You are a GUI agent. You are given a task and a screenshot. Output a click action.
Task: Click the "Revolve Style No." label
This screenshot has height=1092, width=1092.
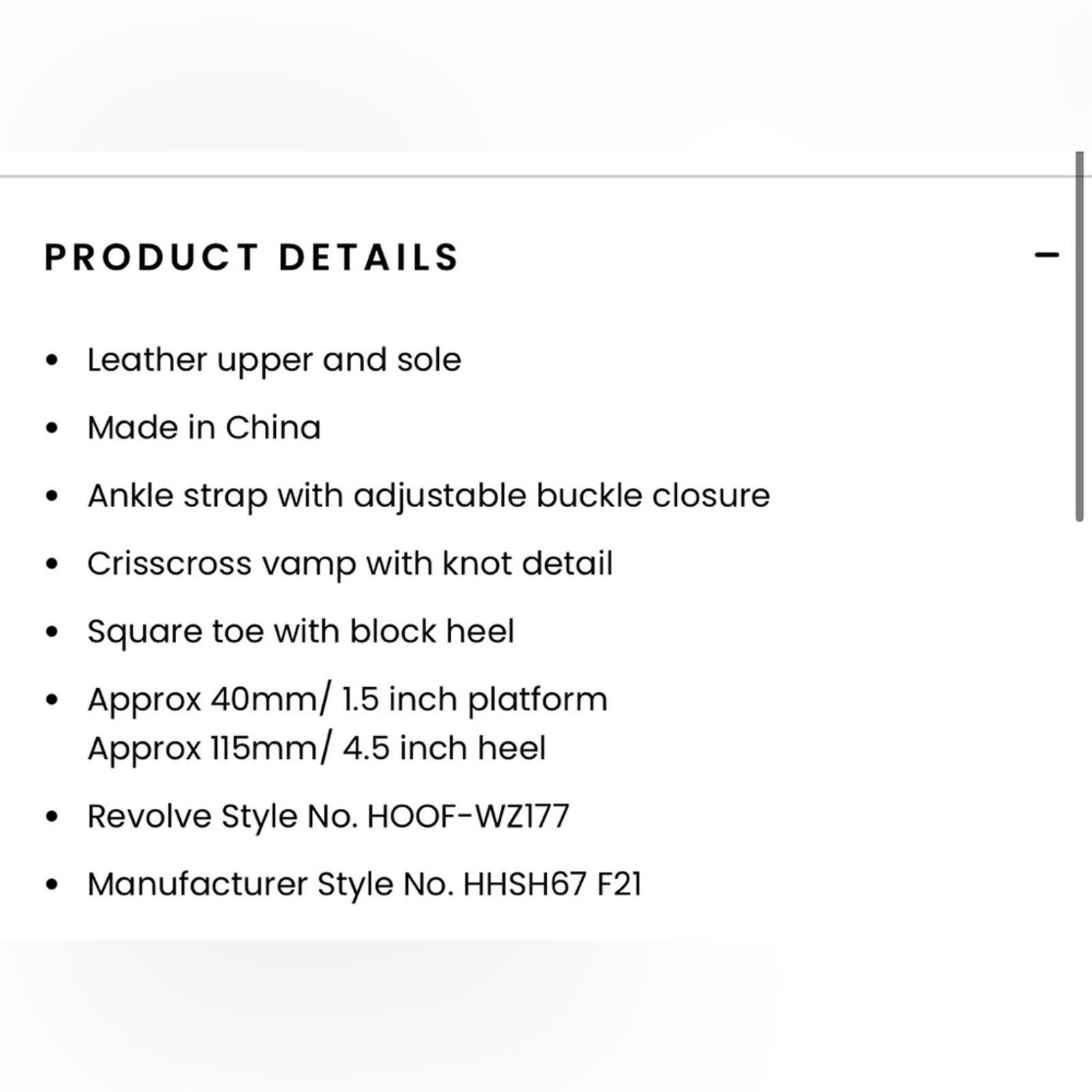(222, 816)
